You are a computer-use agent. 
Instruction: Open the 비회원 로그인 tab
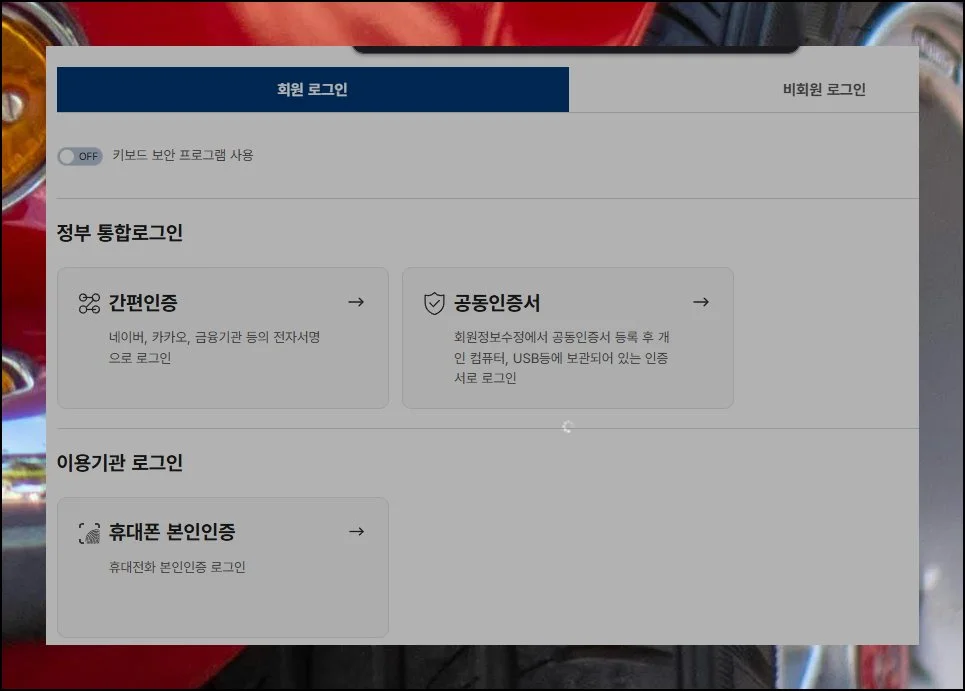823,90
